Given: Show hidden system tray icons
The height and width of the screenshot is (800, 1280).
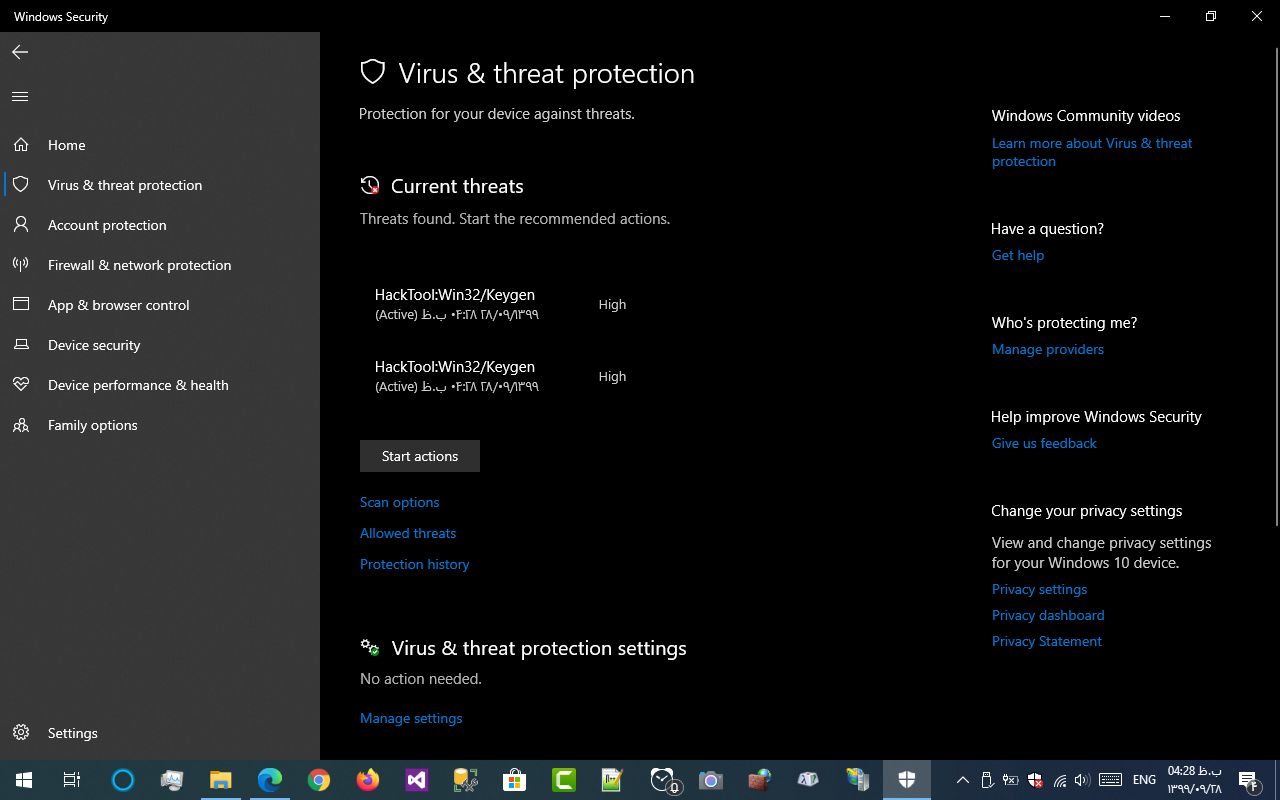Looking at the screenshot, I should 962,780.
